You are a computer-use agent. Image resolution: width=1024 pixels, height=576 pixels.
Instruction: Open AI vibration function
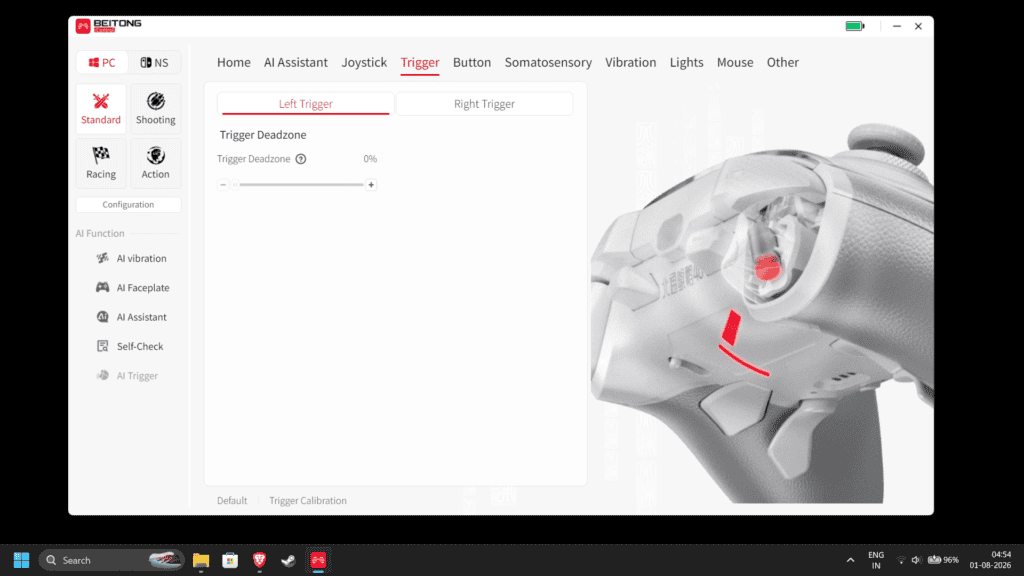tap(131, 258)
